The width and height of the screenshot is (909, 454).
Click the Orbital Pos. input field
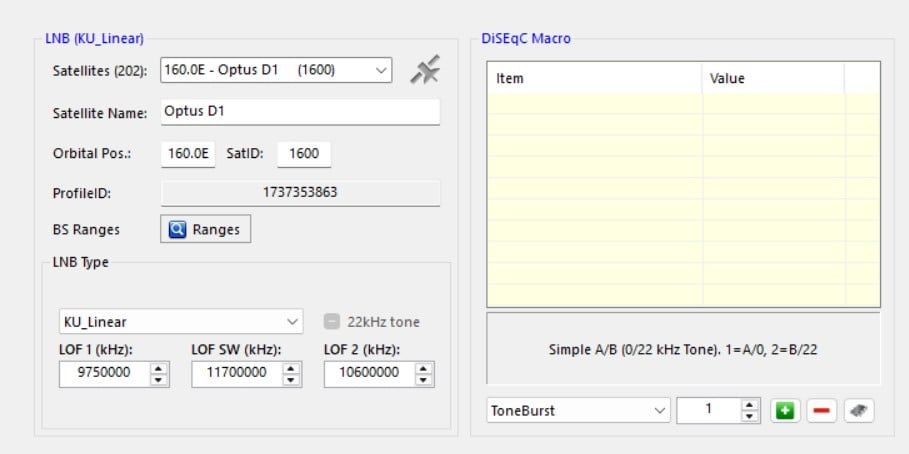pos(188,154)
